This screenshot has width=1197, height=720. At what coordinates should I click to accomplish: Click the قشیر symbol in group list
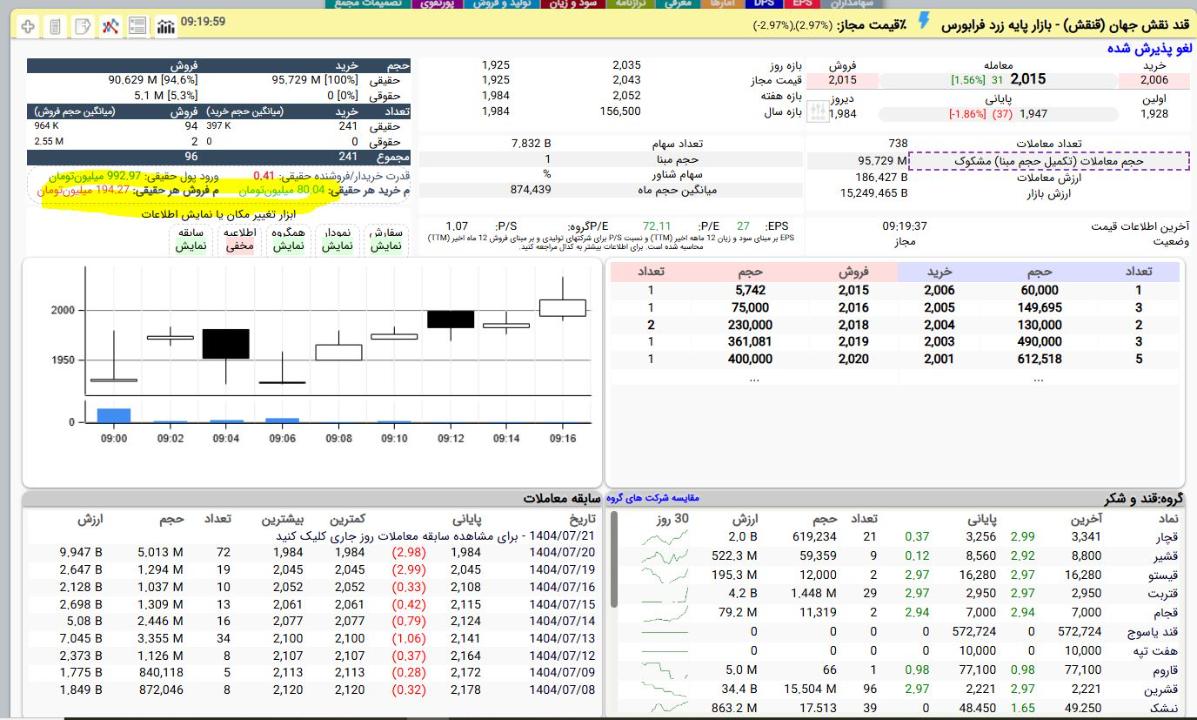1167,555
